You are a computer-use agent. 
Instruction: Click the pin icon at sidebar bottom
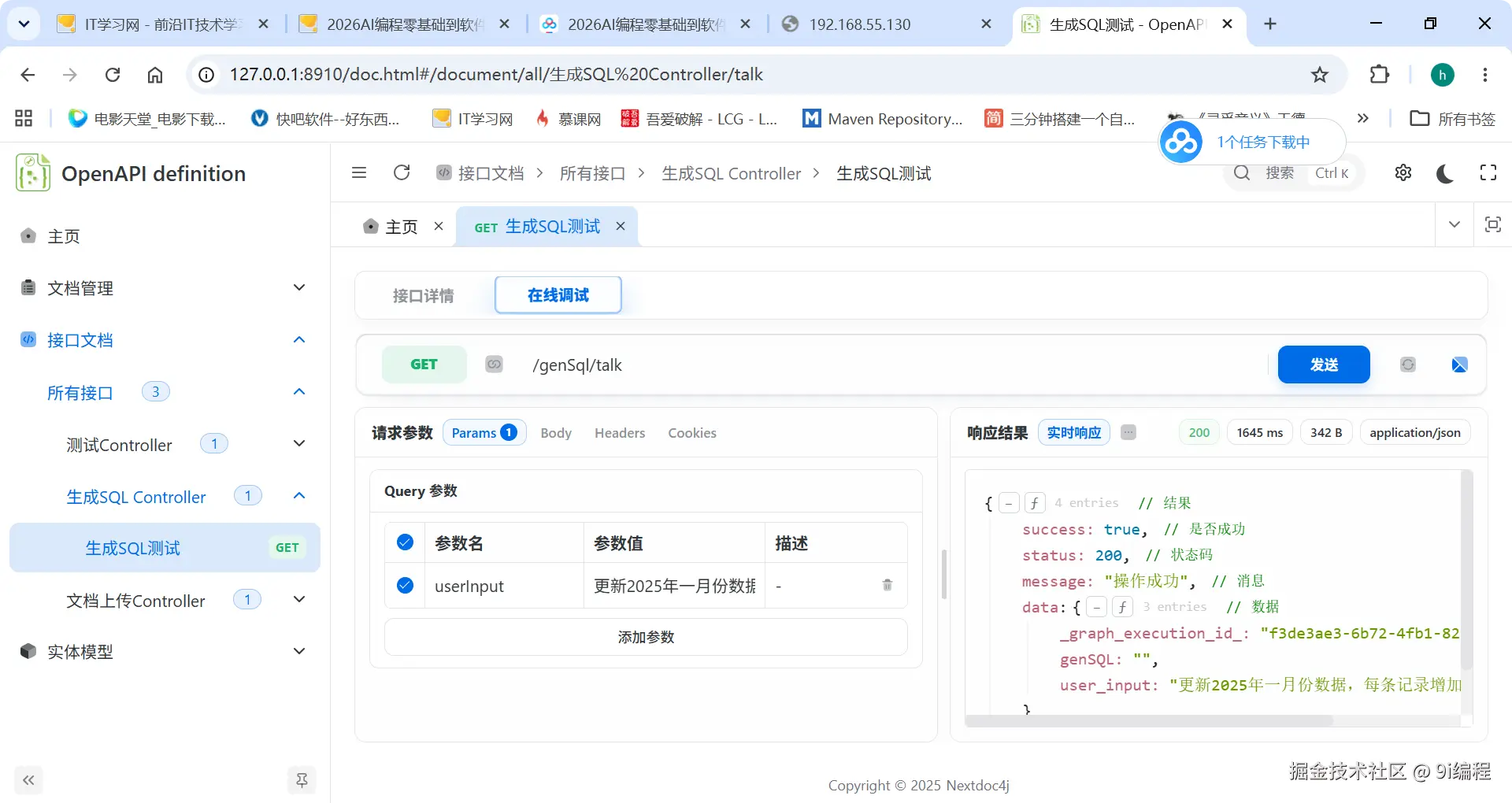tap(302, 780)
